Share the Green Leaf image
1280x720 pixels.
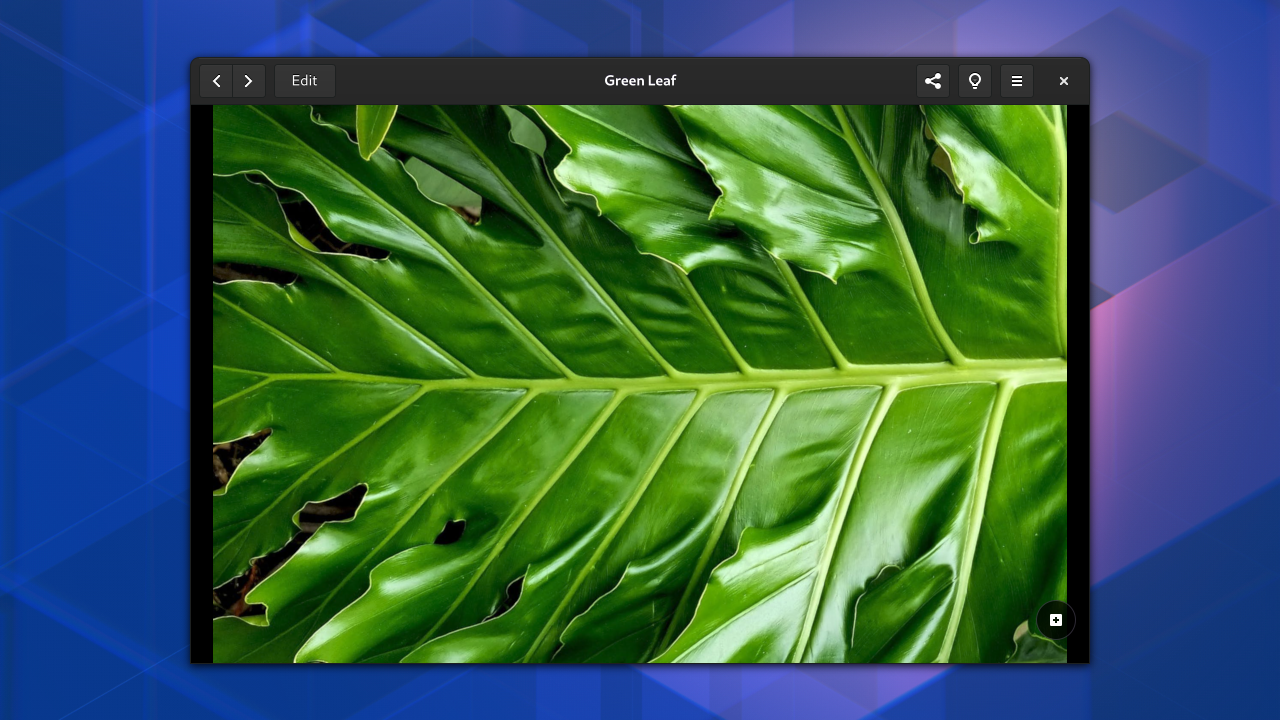pos(933,81)
